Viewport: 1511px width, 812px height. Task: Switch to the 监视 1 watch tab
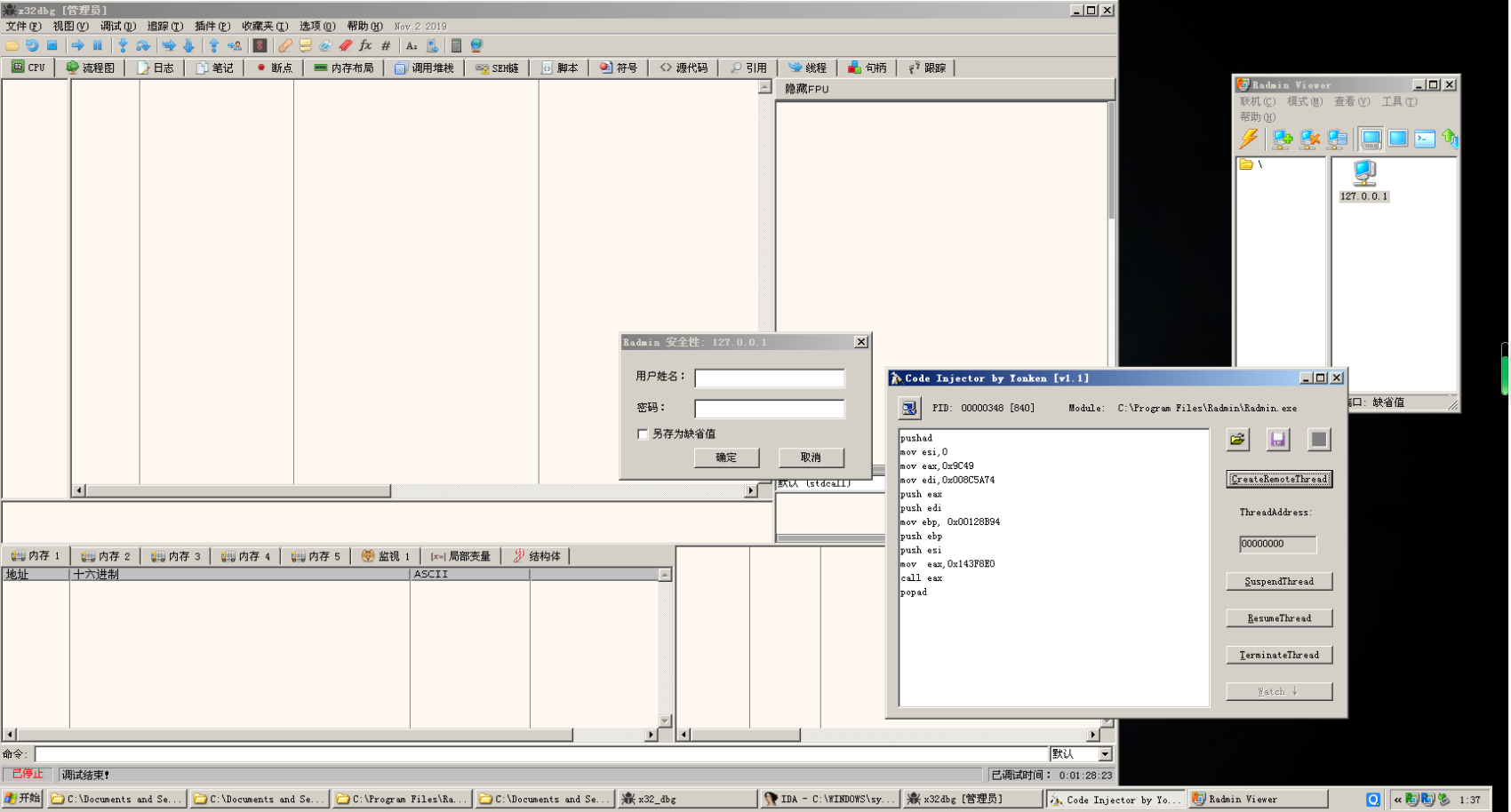click(386, 556)
